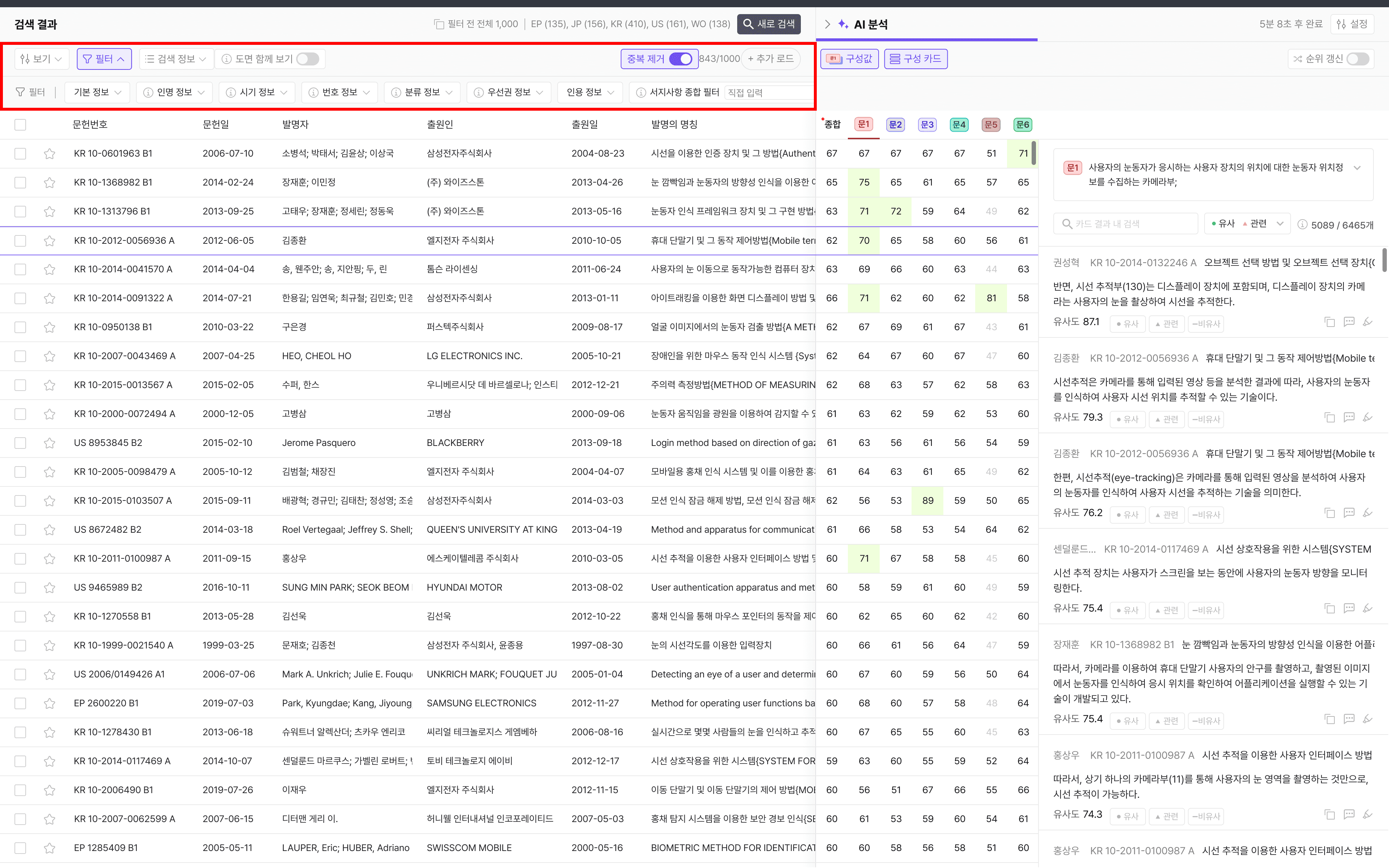Click info icon beside 도면 함께 보기

click(x=227, y=59)
